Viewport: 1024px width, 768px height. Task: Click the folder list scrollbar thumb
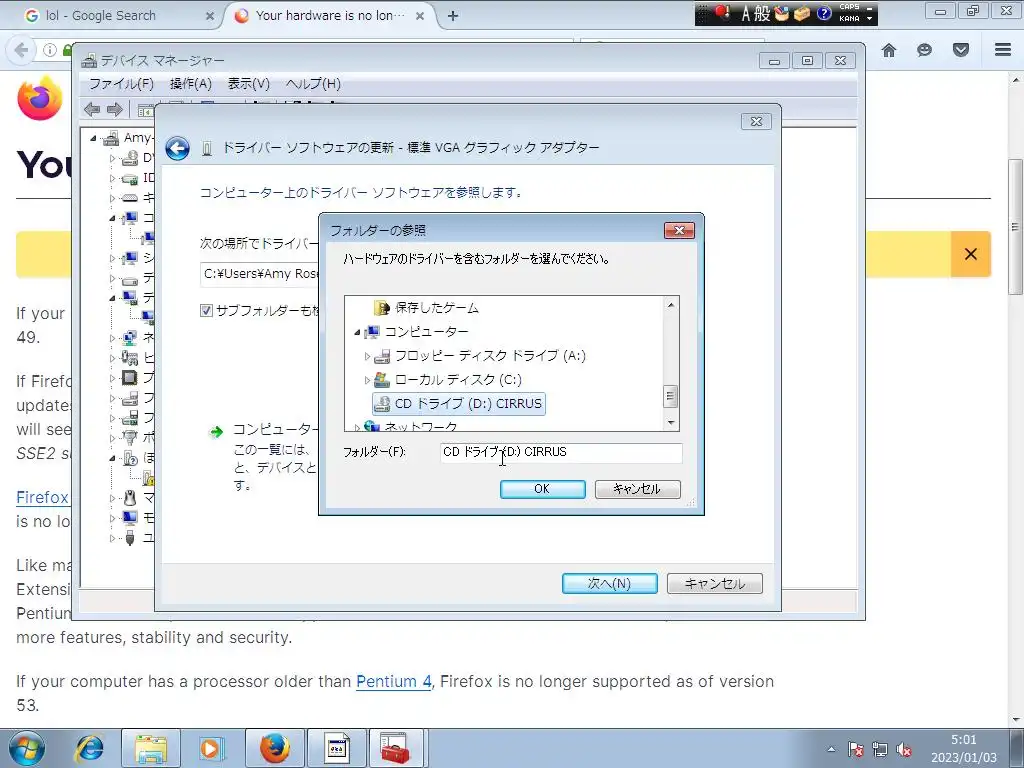click(x=671, y=396)
